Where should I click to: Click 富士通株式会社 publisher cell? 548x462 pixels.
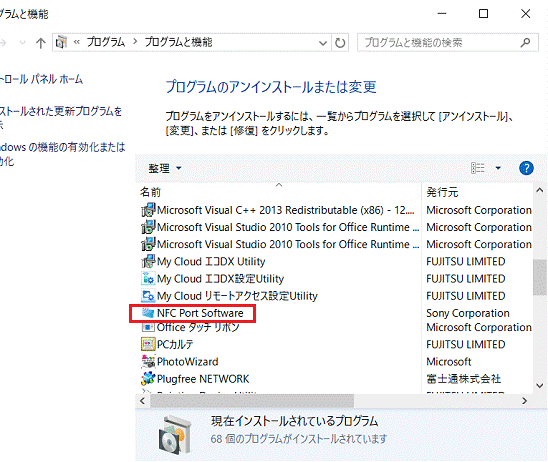tap(464, 378)
